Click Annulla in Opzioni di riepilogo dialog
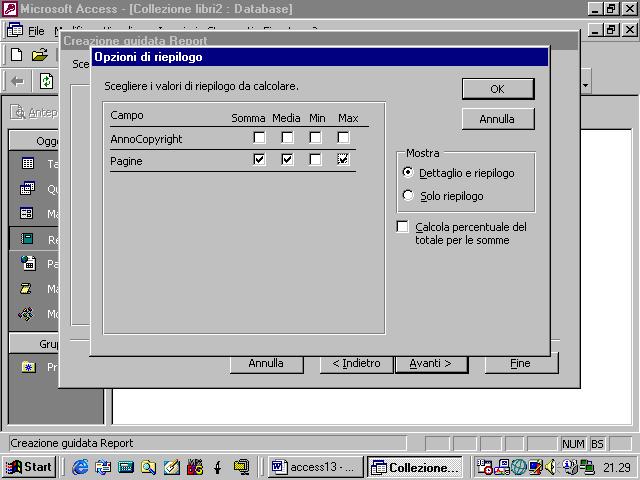640x480 pixels. click(498, 119)
